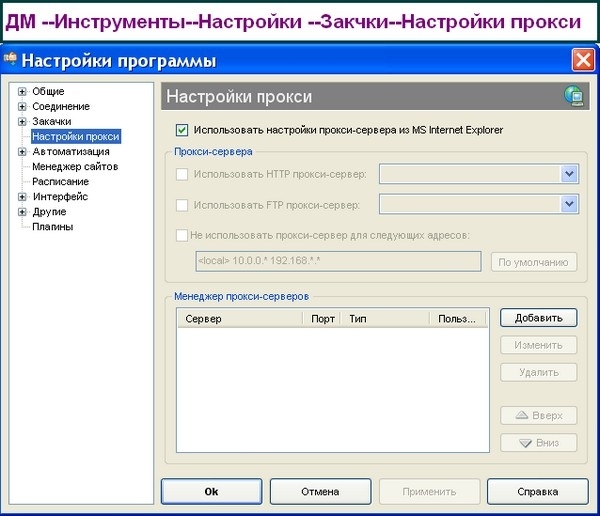Select Настройки прокси tree item
Viewport: 600px width, 516px height.
pos(76,137)
